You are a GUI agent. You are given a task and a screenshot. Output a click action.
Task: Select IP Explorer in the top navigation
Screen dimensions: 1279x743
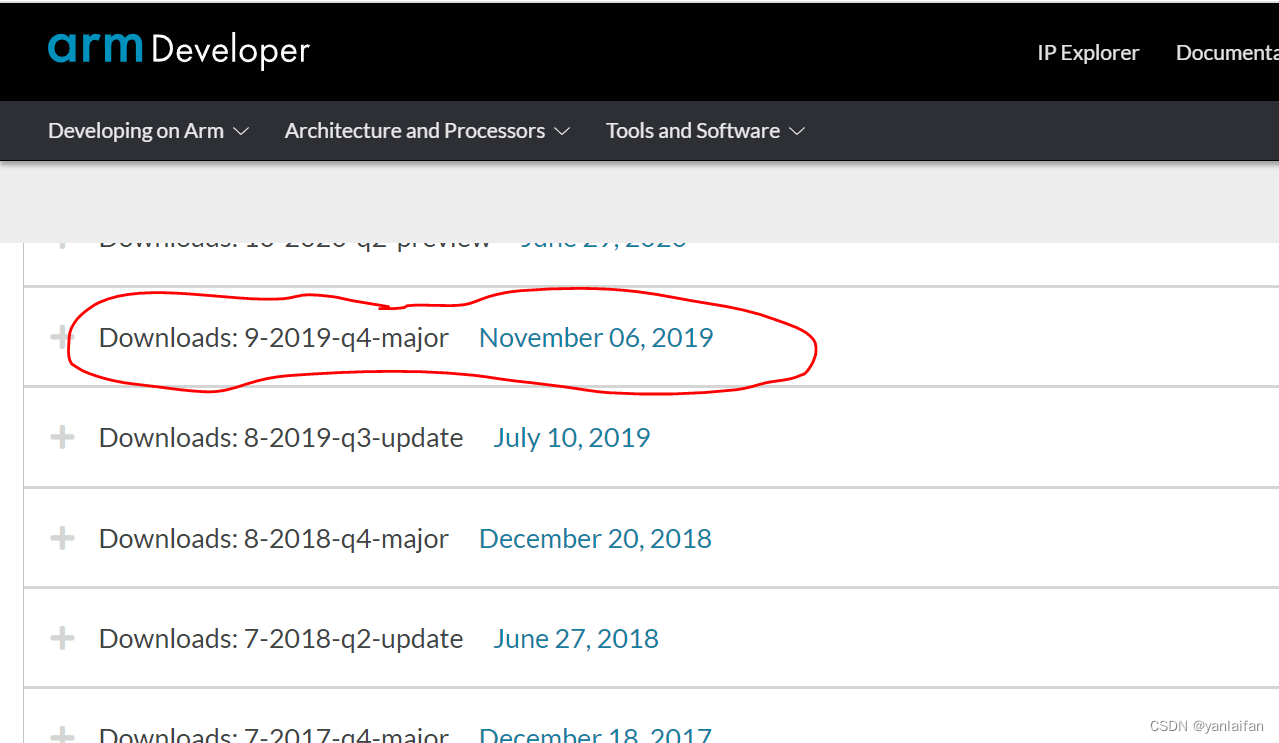[1087, 52]
